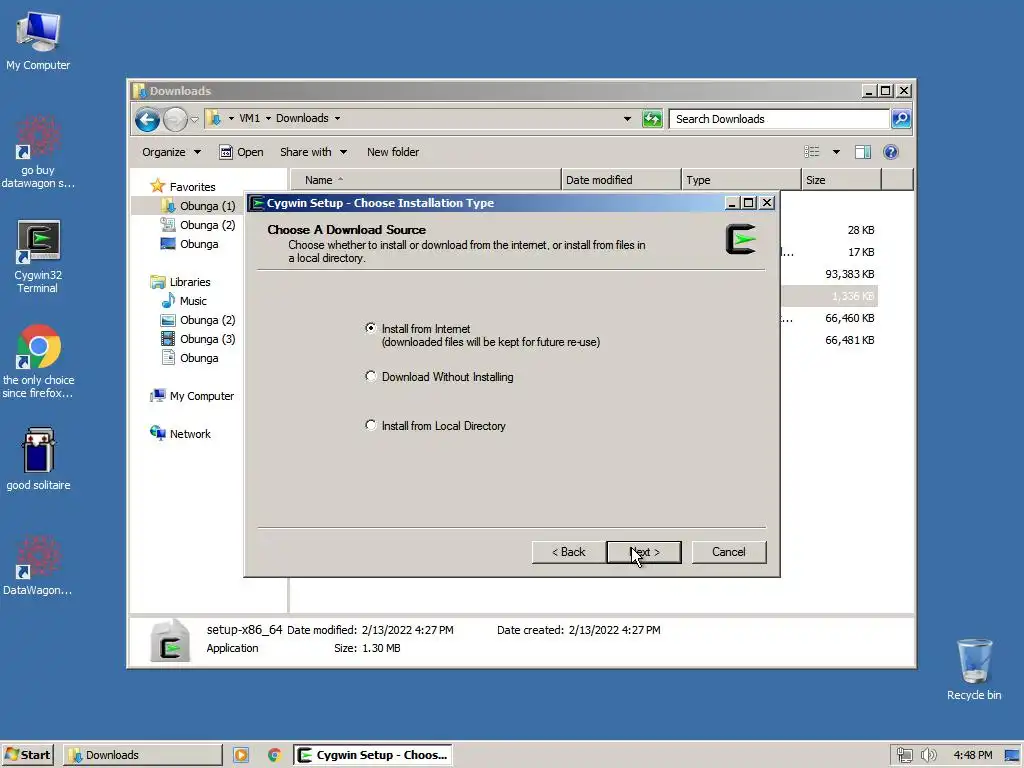Click the 93,383 KB file size entry
Screen dimensions: 1024x768
(x=849, y=274)
